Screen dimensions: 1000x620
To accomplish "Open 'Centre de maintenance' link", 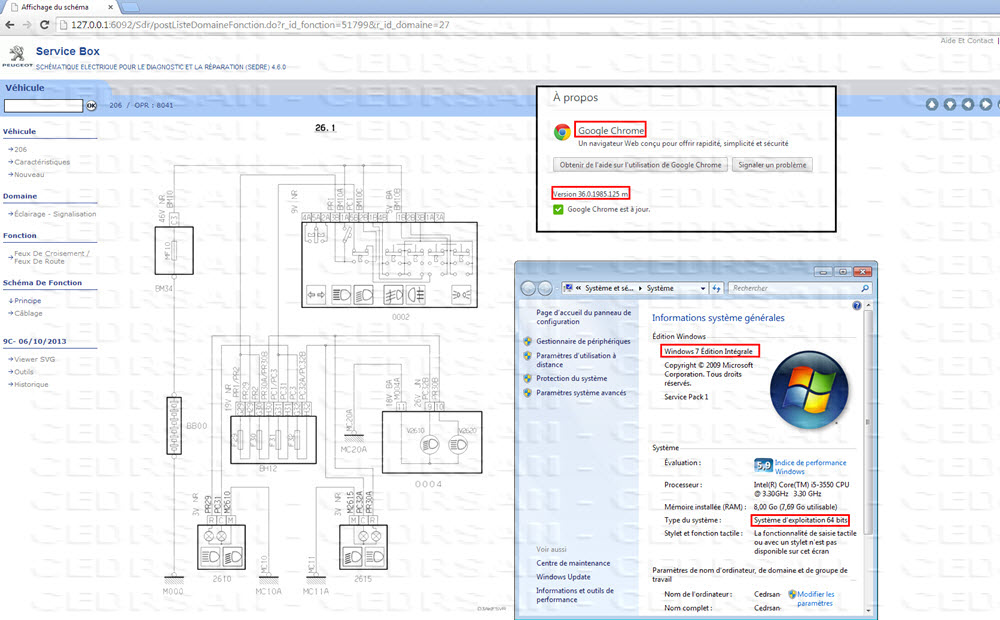I will (573, 563).
